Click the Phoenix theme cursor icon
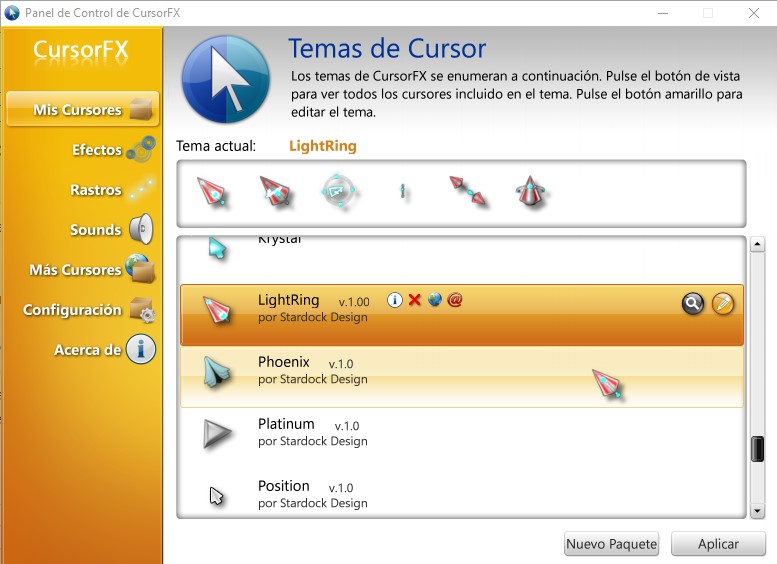Viewport: 777px width, 564px height. [216, 373]
